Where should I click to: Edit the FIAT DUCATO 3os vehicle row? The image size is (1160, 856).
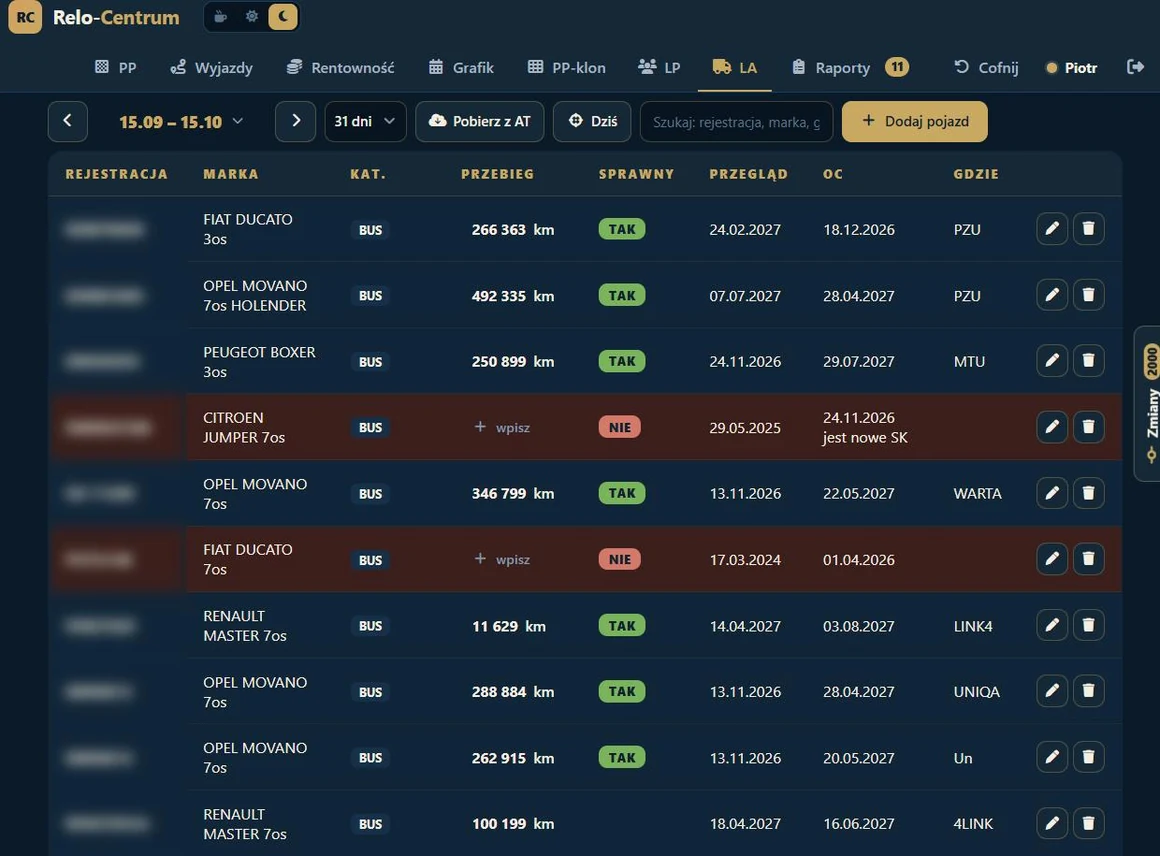[x=1051, y=229]
